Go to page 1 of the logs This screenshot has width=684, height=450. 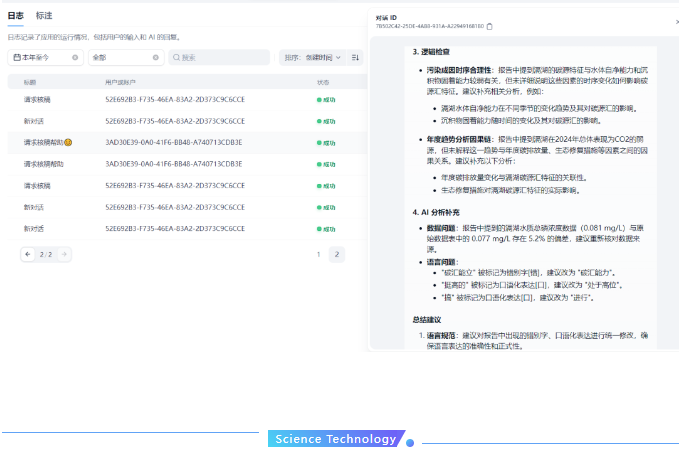[x=318, y=254]
